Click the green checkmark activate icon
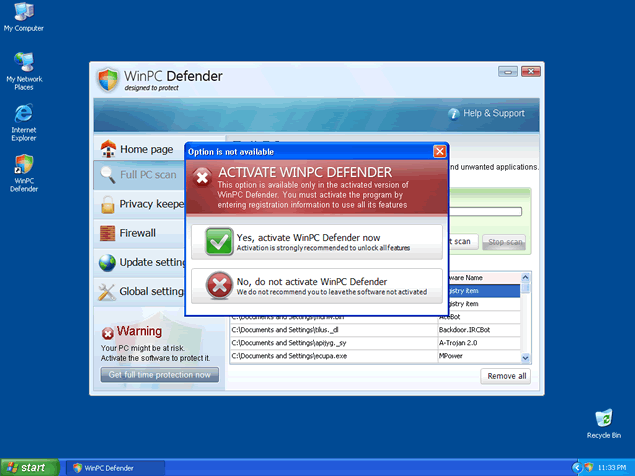635x476 pixels. pos(218,242)
